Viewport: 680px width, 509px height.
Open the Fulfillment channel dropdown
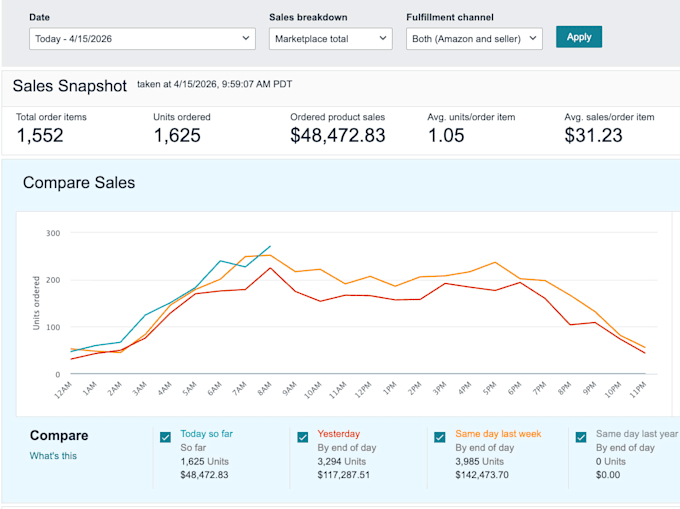coord(474,39)
